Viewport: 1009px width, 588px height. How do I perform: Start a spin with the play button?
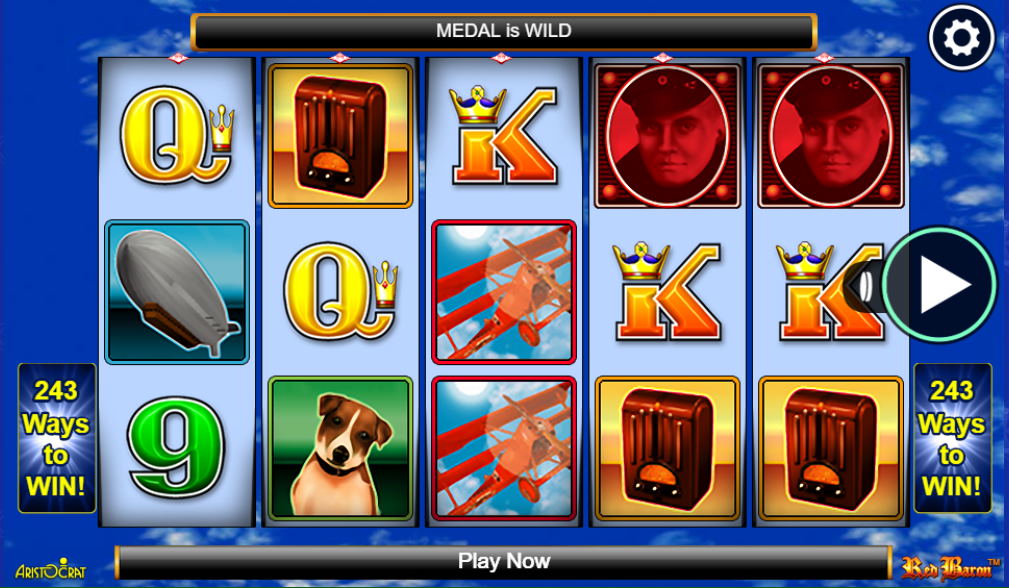click(x=940, y=284)
